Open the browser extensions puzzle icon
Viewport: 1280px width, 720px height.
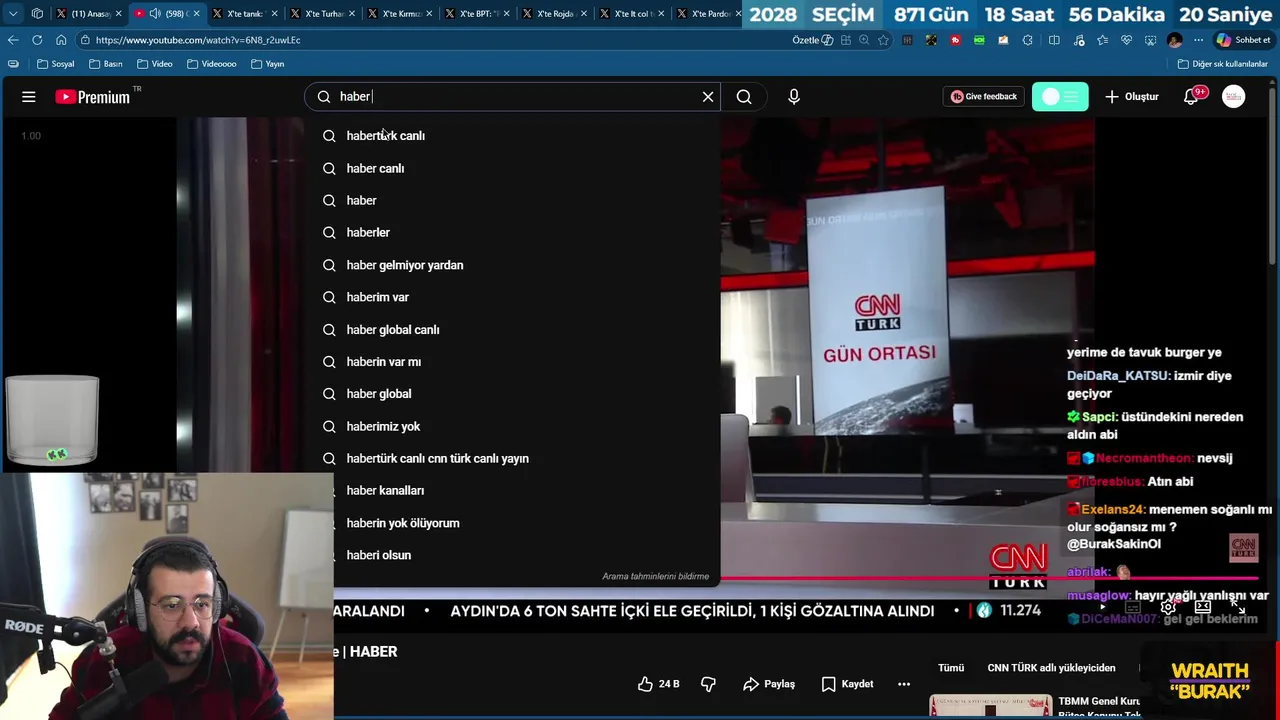(x=1028, y=40)
